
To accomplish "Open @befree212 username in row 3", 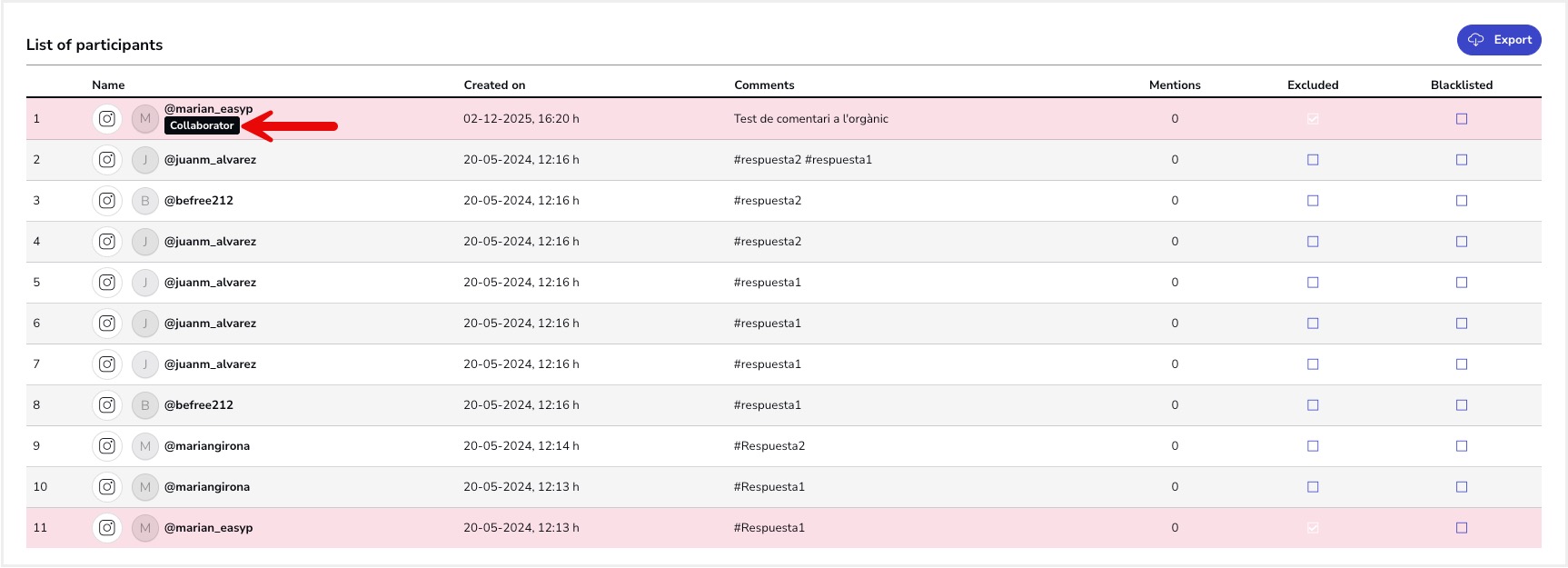I will pos(199,201).
